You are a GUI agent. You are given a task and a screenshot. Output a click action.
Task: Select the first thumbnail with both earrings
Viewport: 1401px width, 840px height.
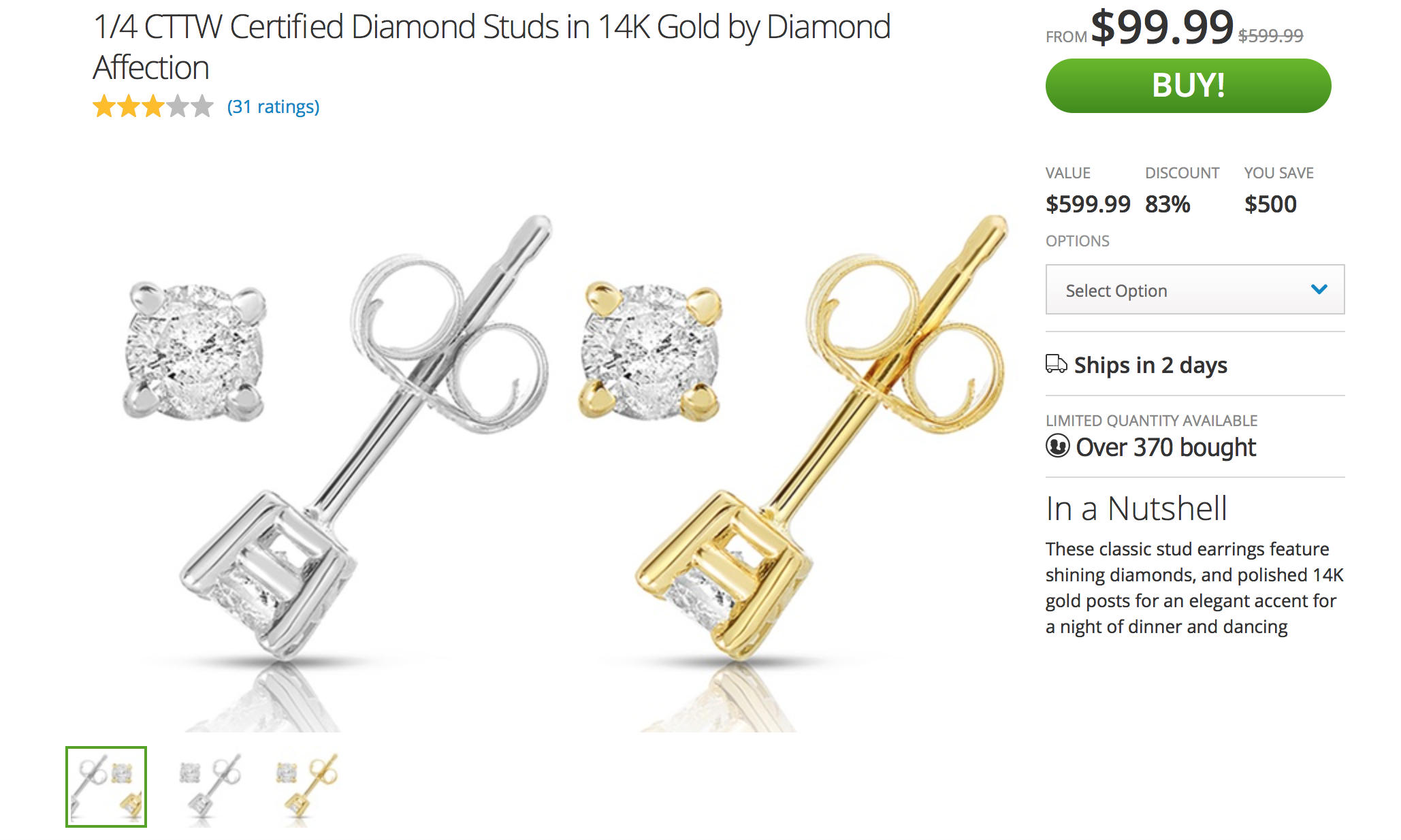[106, 787]
